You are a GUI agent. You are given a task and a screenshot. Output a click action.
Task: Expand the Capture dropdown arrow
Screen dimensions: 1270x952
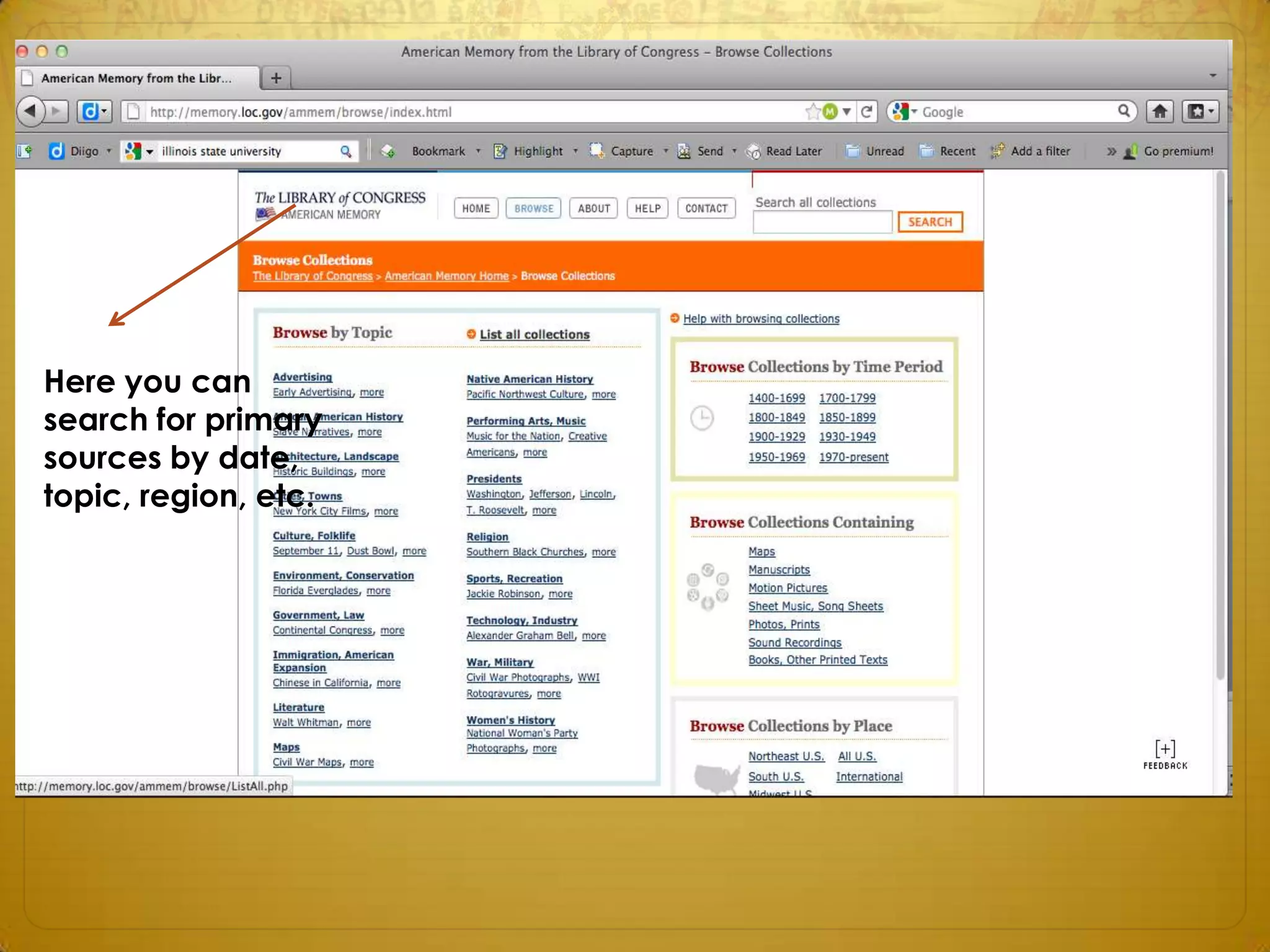[665, 151]
